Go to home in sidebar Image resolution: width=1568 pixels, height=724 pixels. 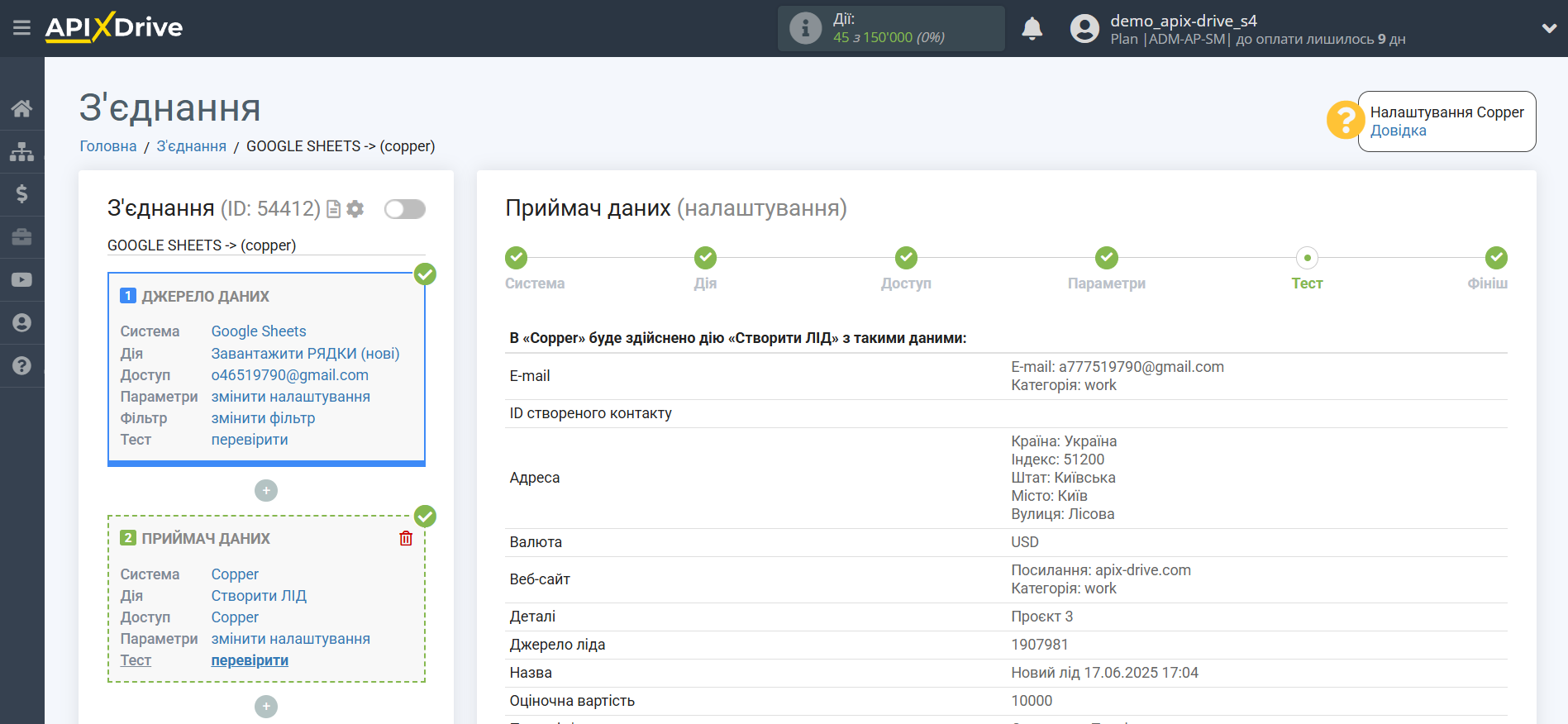(21, 108)
